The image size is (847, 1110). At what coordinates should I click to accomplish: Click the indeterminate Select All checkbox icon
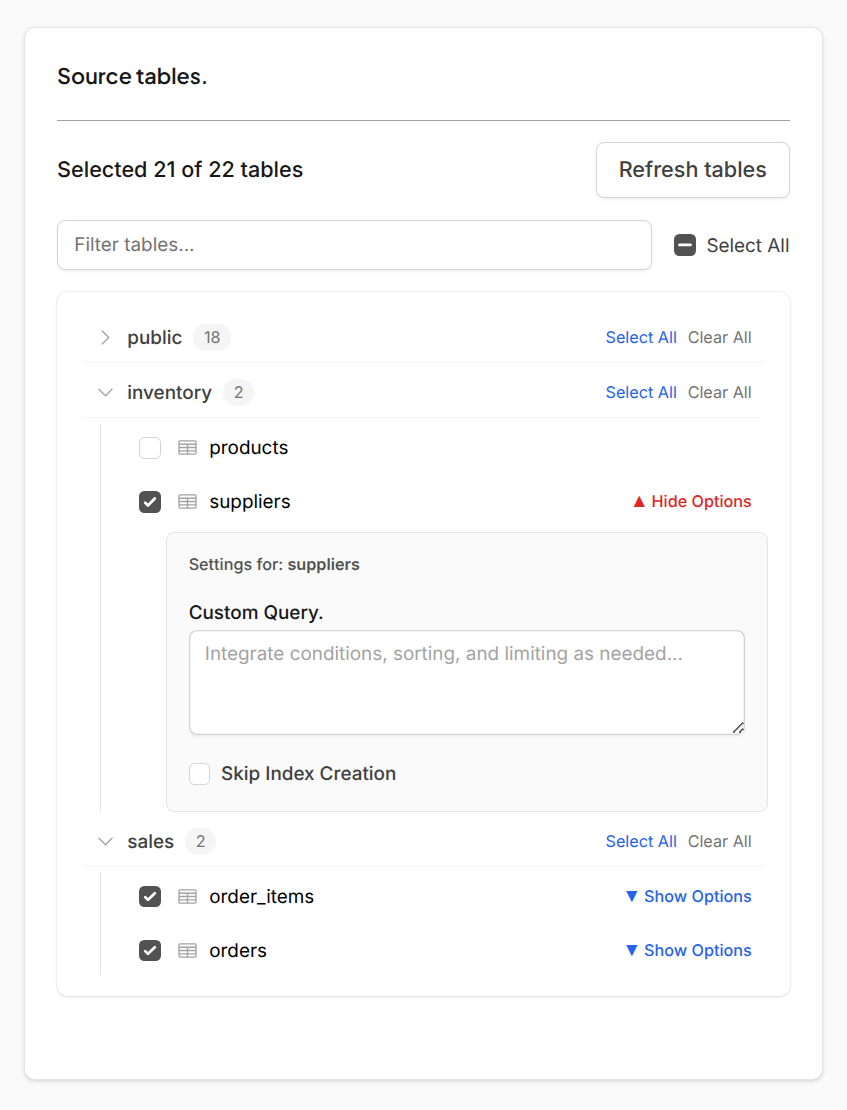pyautogui.click(x=684, y=245)
